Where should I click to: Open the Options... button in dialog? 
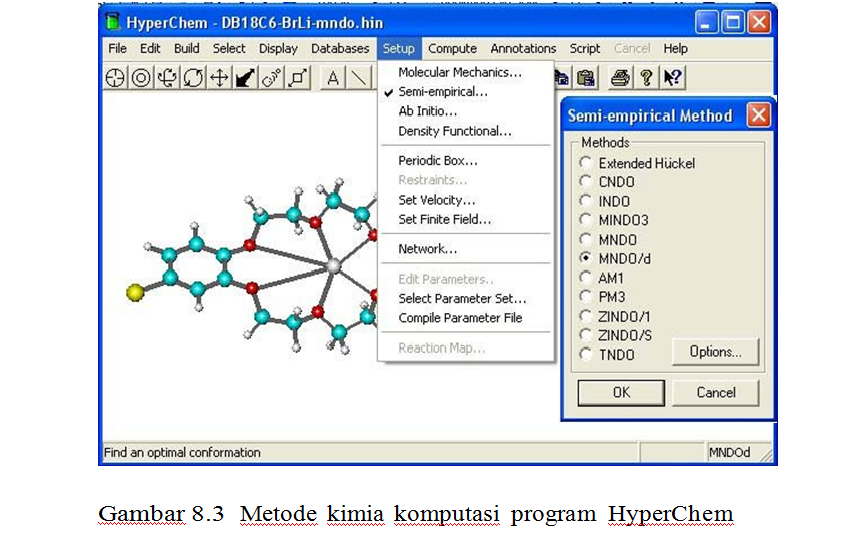(x=716, y=352)
